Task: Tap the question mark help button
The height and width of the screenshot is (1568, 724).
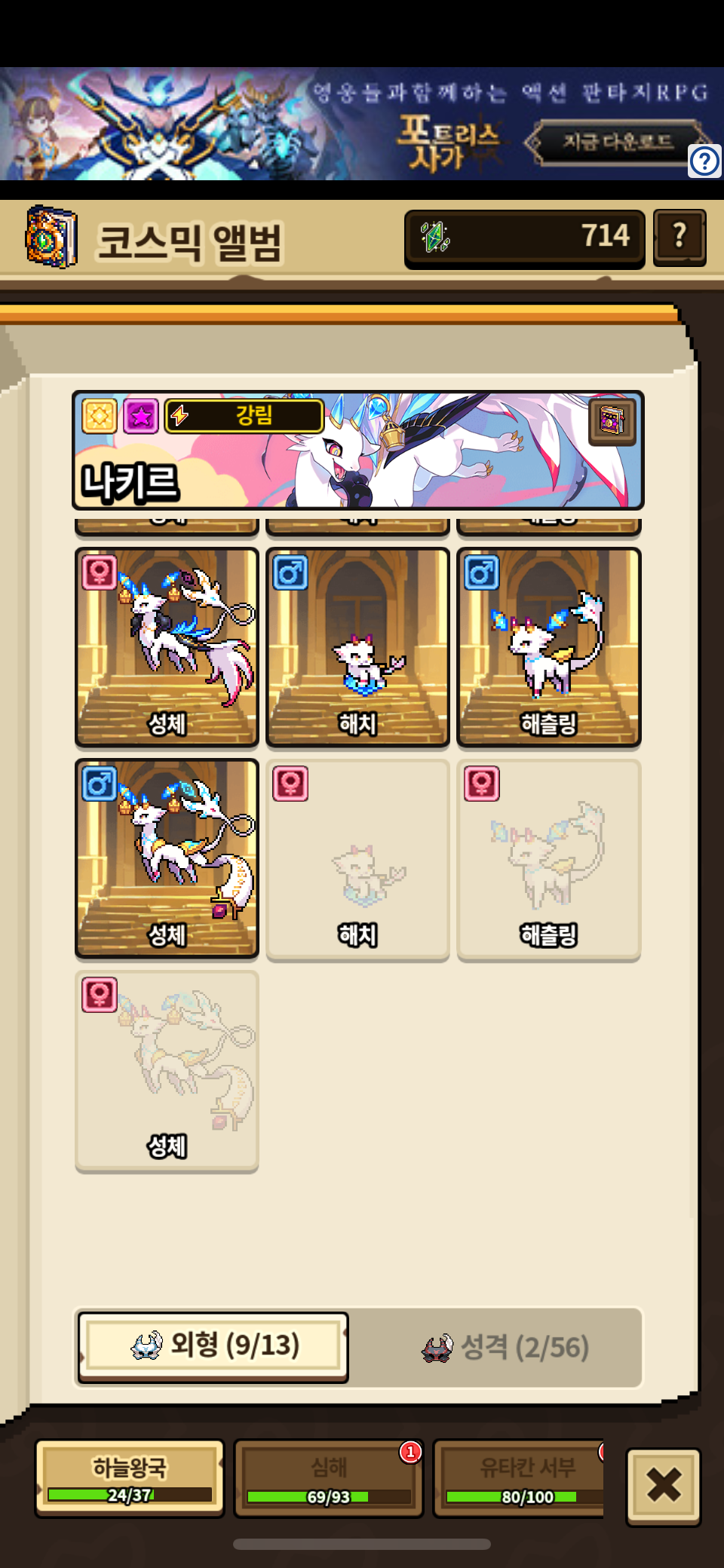Action: click(x=680, y=238)
